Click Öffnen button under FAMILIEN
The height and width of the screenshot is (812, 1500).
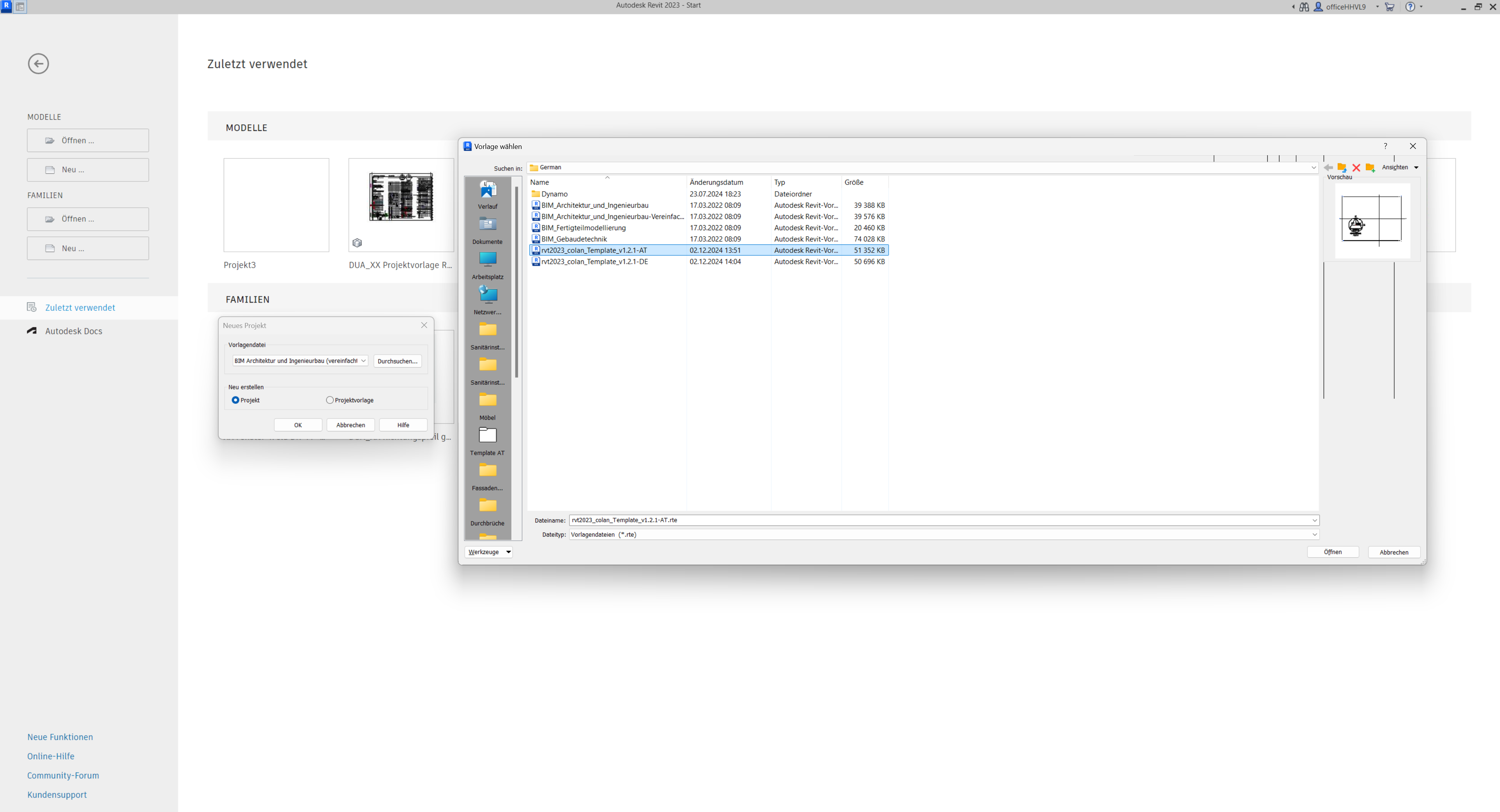tap(88, 219)
